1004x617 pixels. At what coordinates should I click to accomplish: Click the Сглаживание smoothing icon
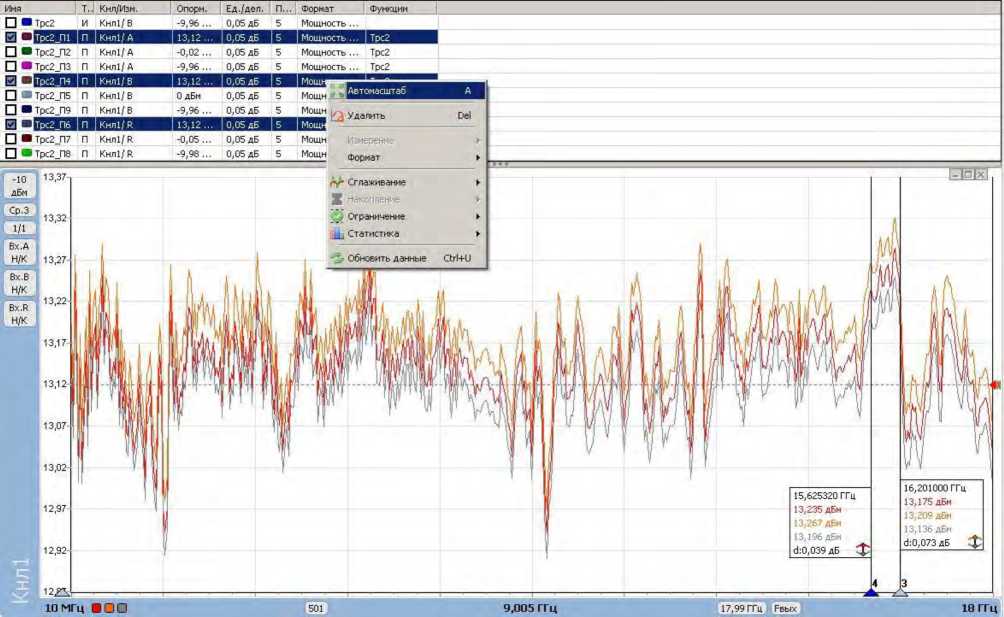pos(337,182)
